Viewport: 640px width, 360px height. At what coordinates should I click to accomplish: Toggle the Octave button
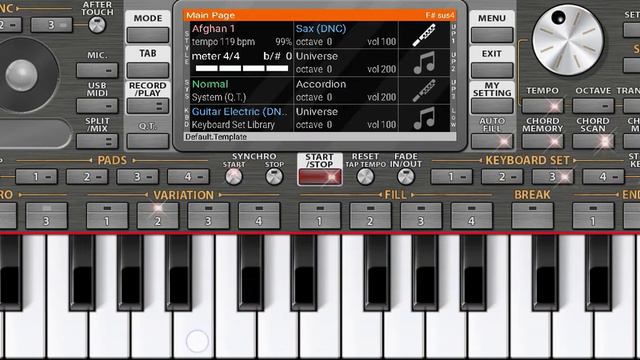593,106
